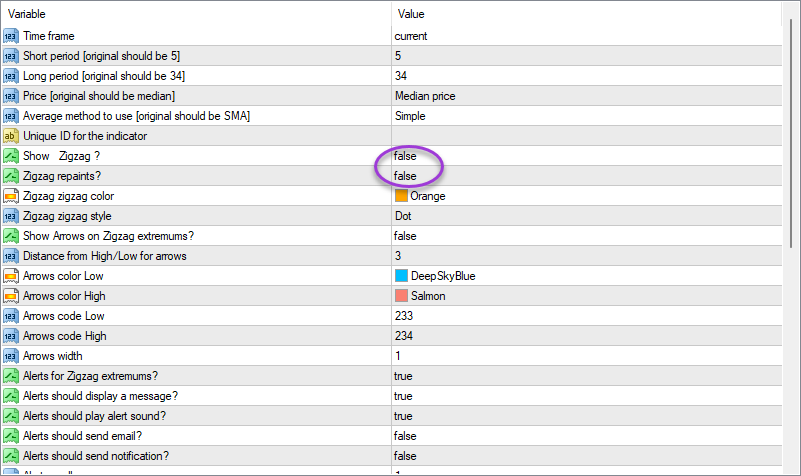Click the Short period parameter icon
The height and width of the screenshot is (476, 801).
[x=11, y=56]
